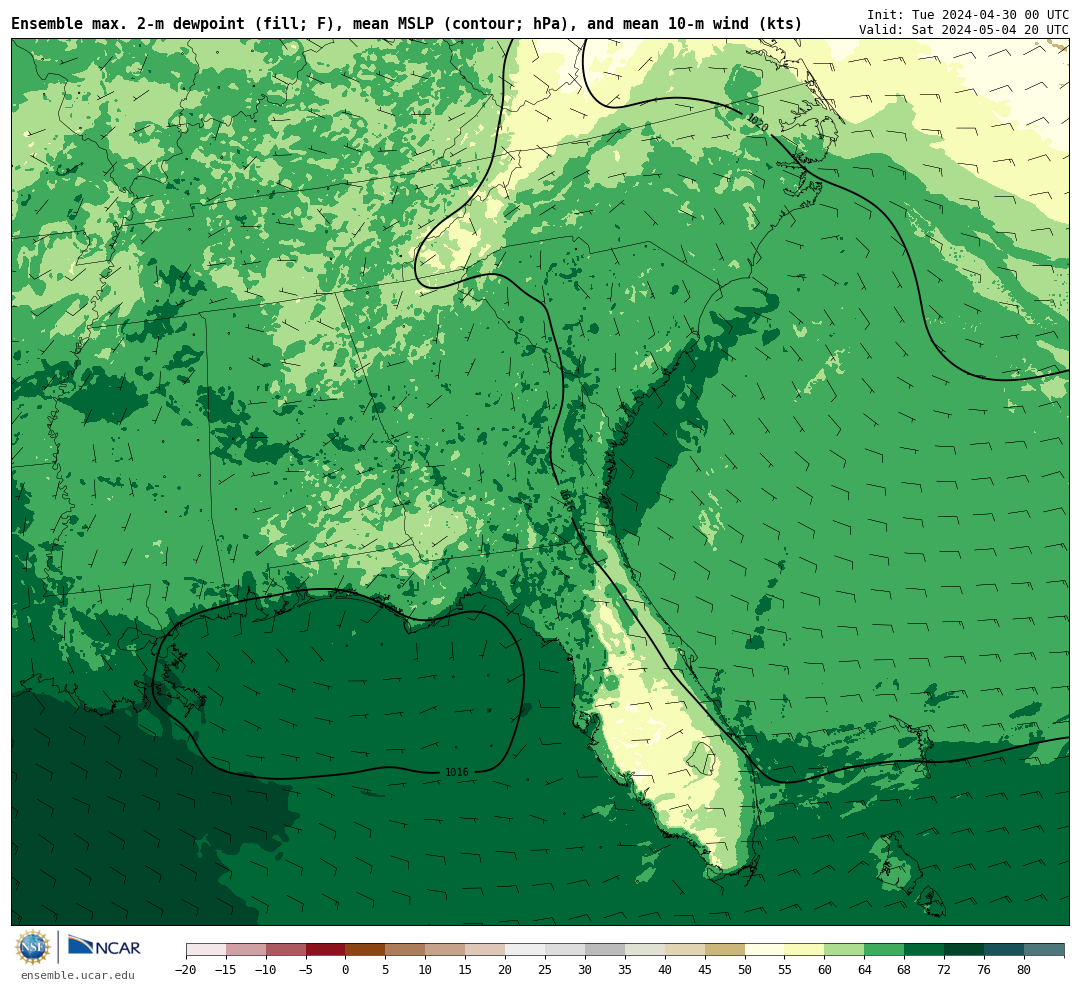Click the 30 colorbar tick label
The height and width of the screenshot is (988, 1080).
coord(585,969)
